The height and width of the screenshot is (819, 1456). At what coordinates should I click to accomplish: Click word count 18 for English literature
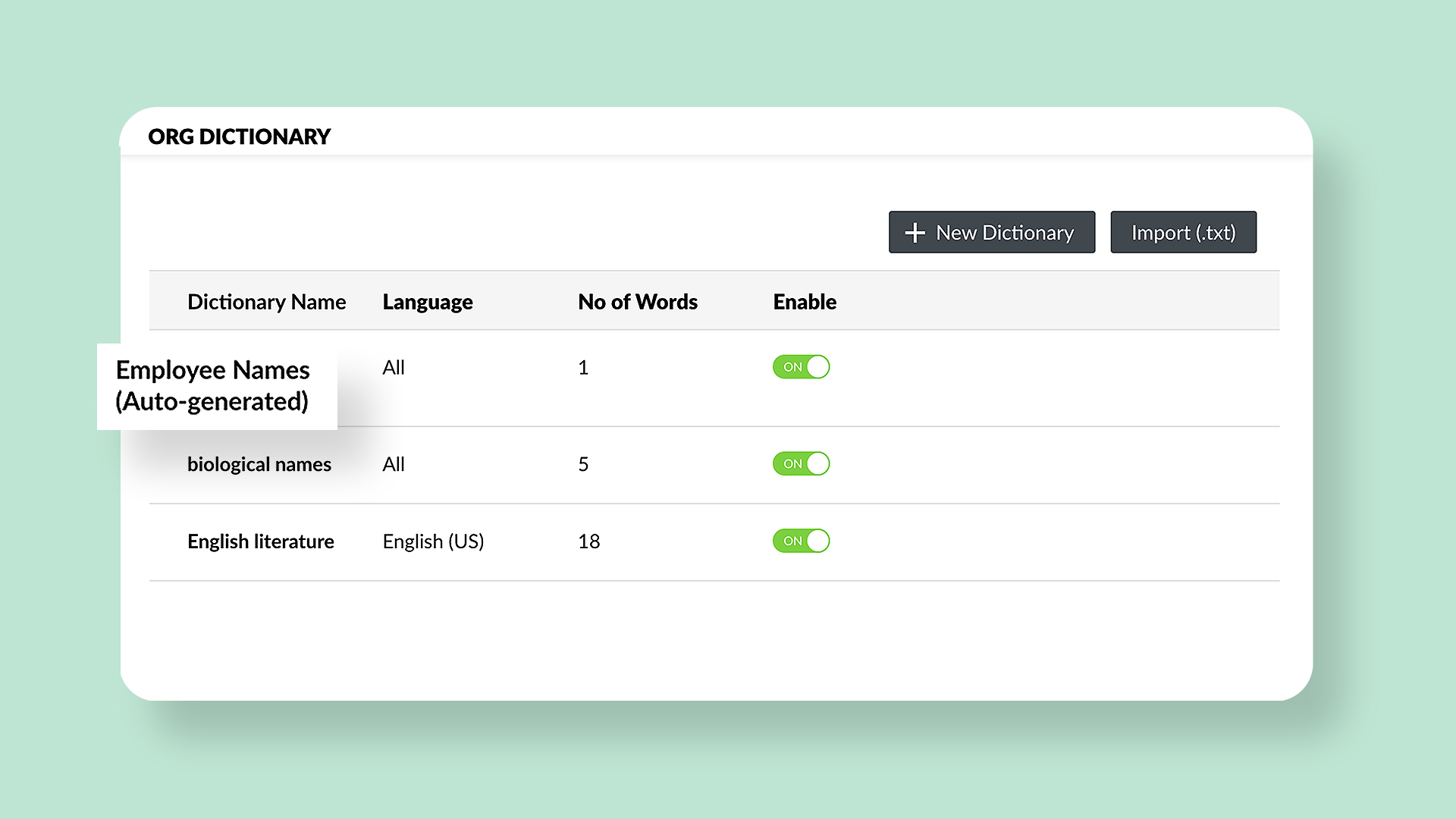click(588, 541)
